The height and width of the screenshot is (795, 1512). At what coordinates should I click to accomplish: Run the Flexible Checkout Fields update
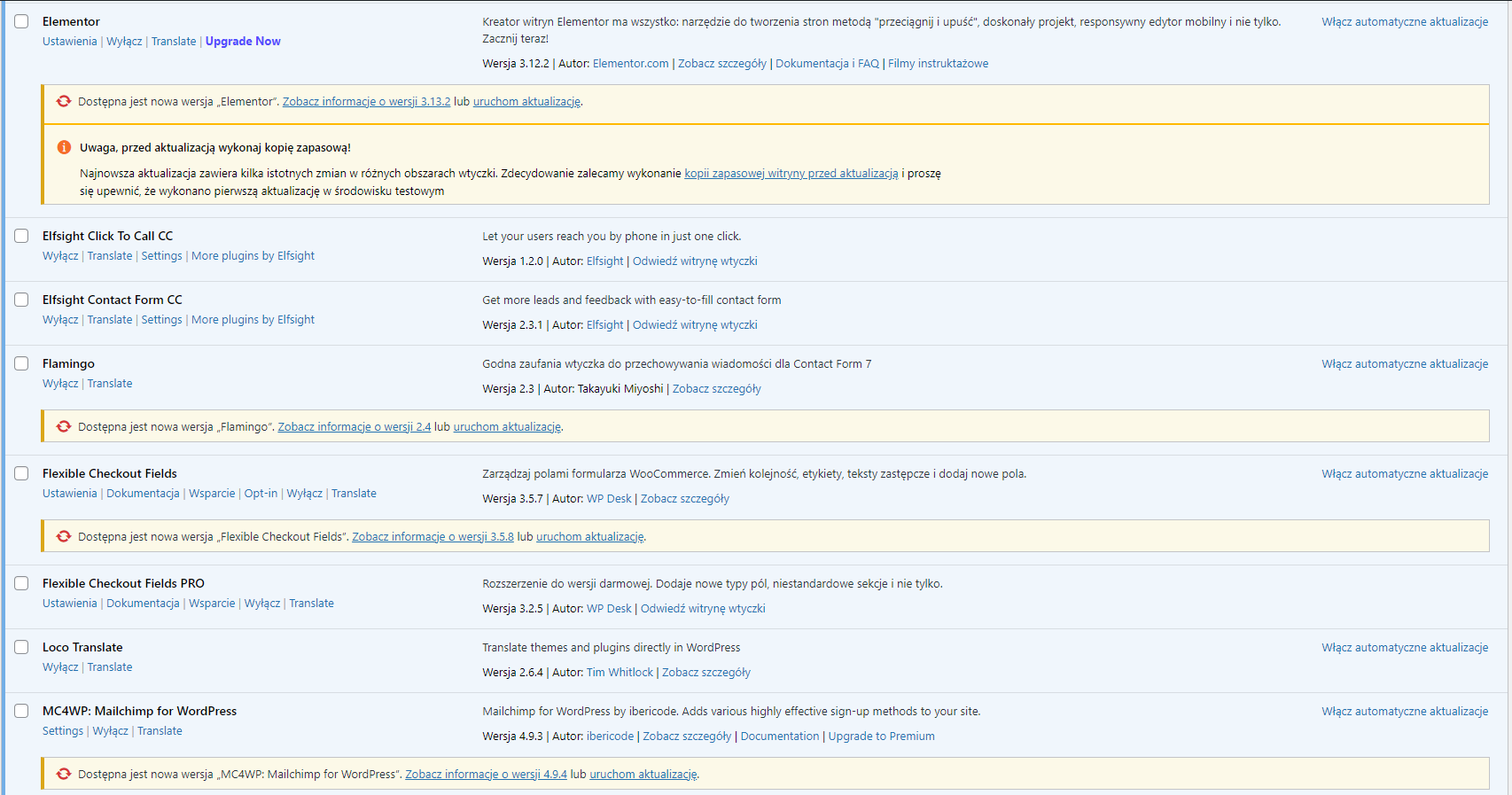[590, 536]
